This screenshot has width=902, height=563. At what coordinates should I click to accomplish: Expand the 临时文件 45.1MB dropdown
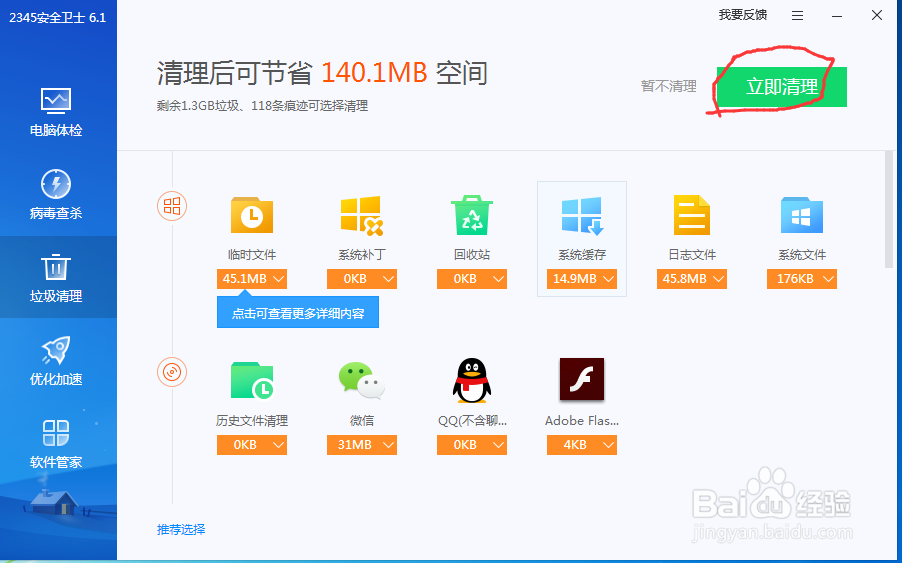(251, 279)
